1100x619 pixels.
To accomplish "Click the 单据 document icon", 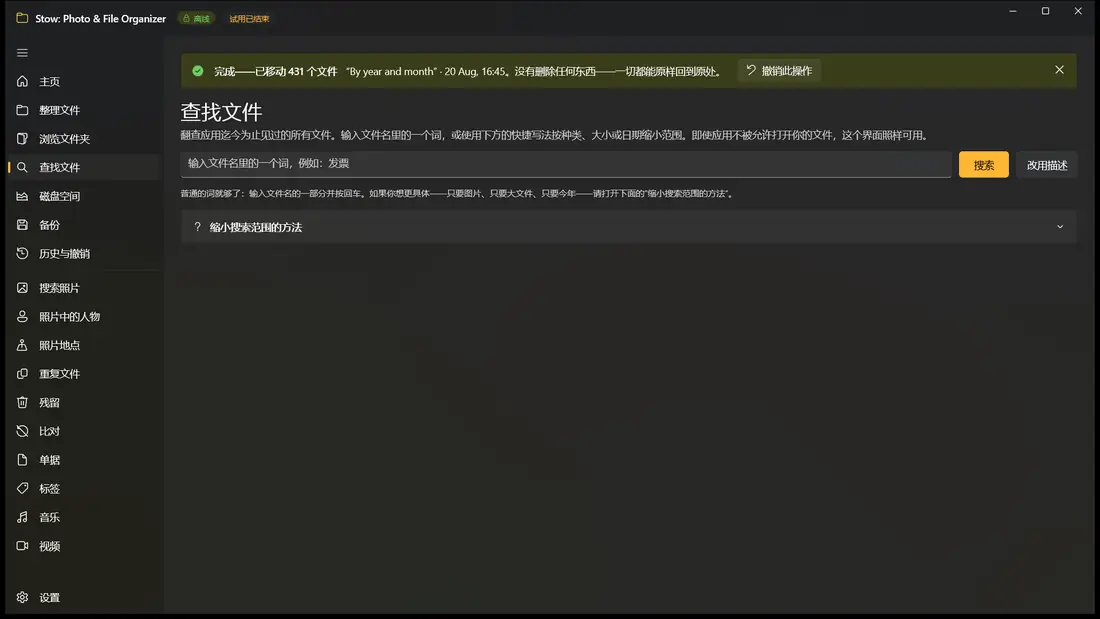I will coord(22,460).
